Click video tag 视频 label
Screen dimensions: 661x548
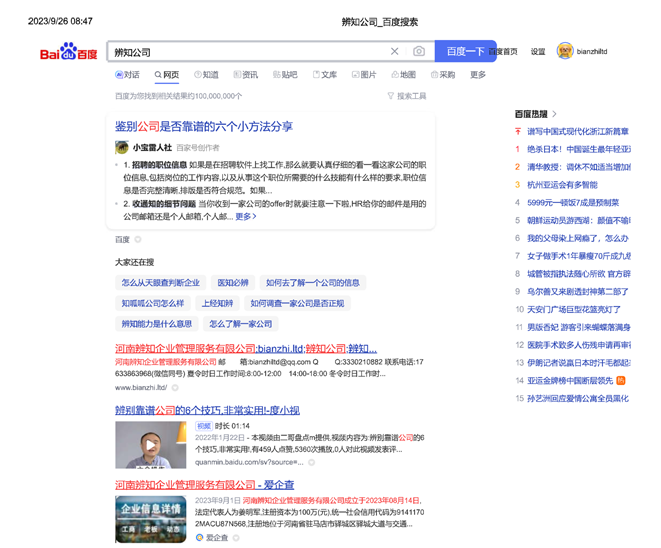(x=204, y=426)
